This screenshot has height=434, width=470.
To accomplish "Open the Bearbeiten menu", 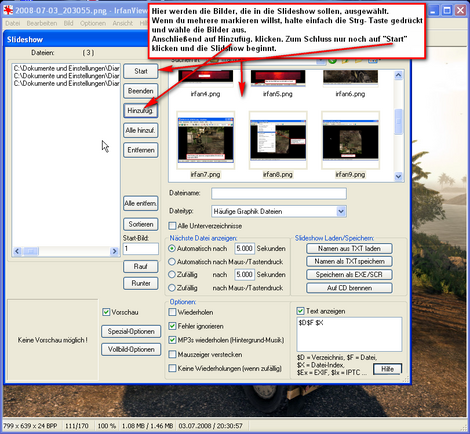I will 42,23.
